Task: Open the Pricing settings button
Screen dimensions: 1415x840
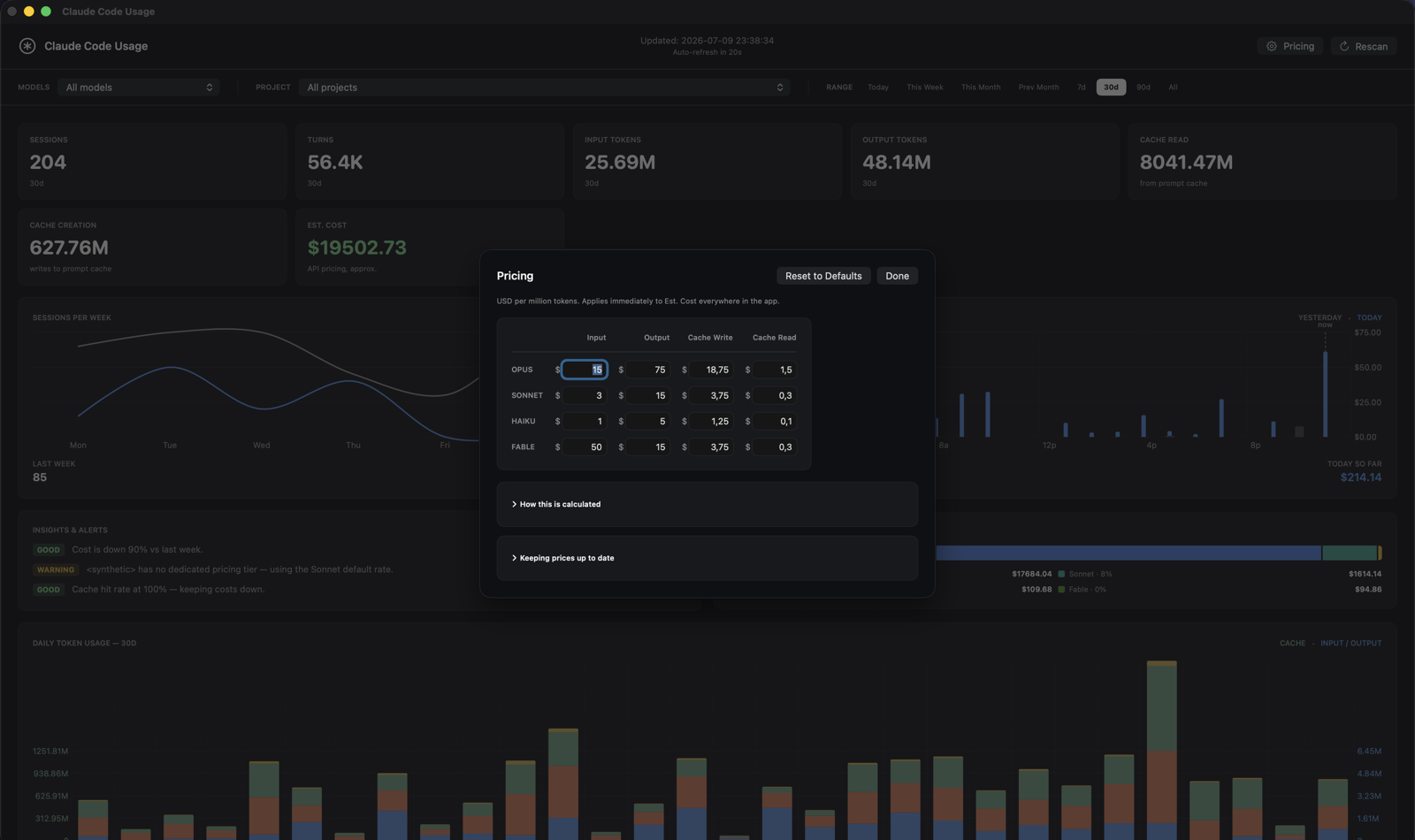Action: click(x=1289, y=46)
